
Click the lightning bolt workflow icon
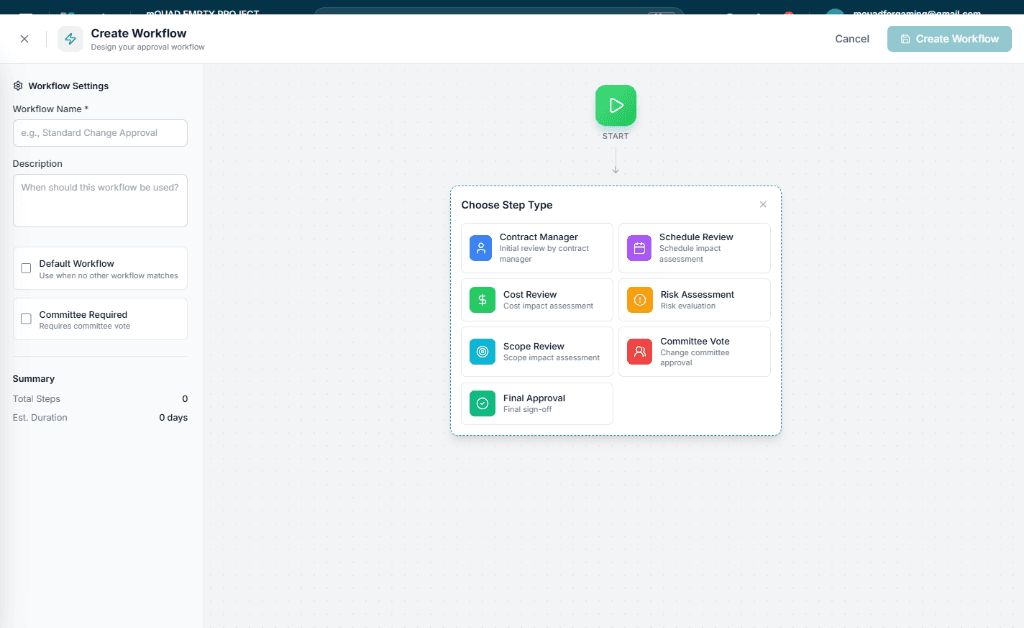[x=70, y=39]
